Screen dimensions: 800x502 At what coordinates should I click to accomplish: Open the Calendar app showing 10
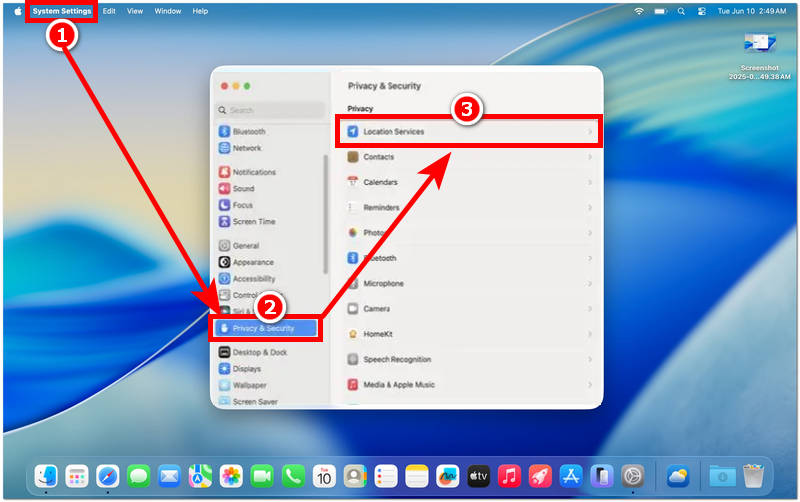pos(324,476)
